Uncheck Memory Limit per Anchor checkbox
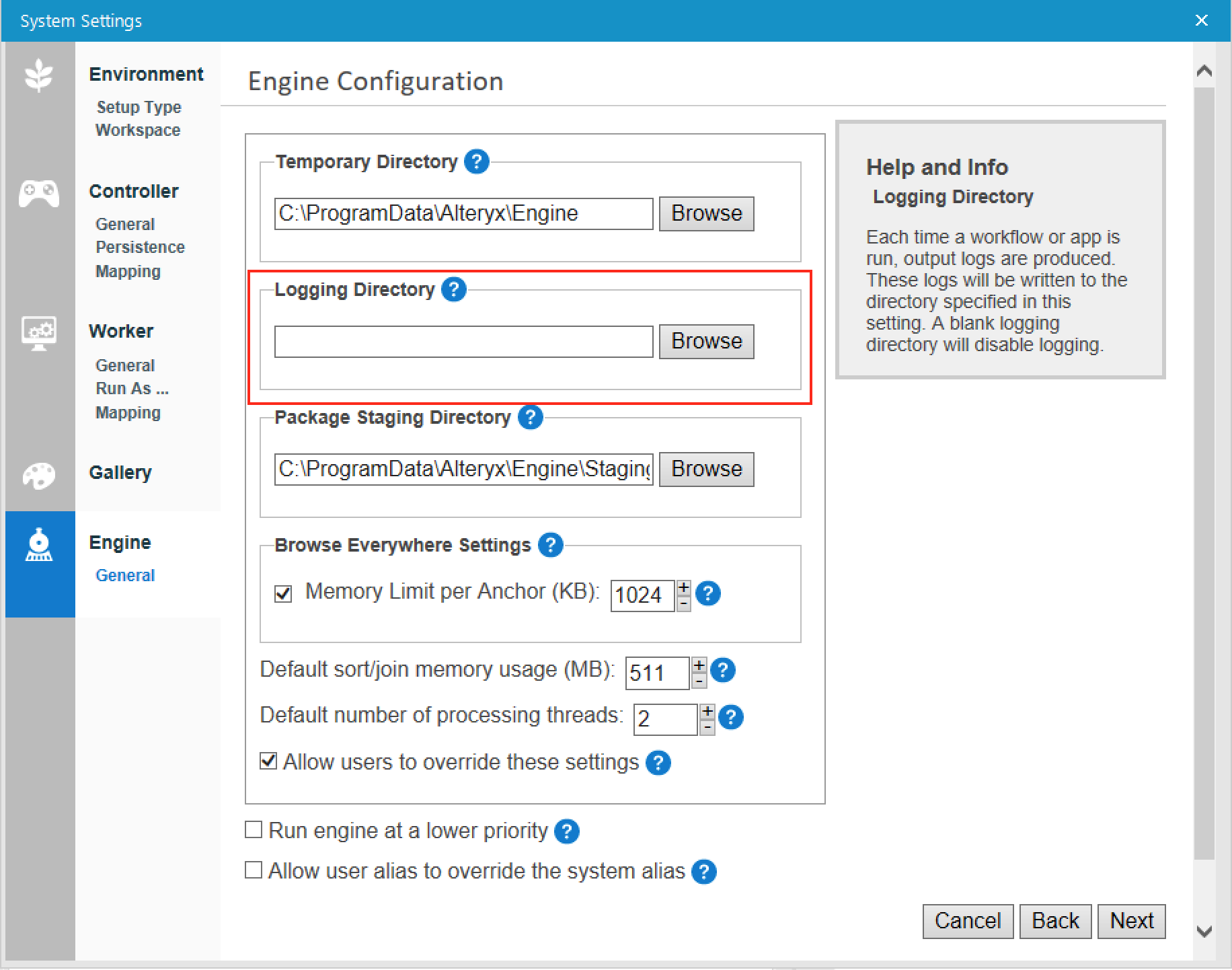 [x=283, y=593]
